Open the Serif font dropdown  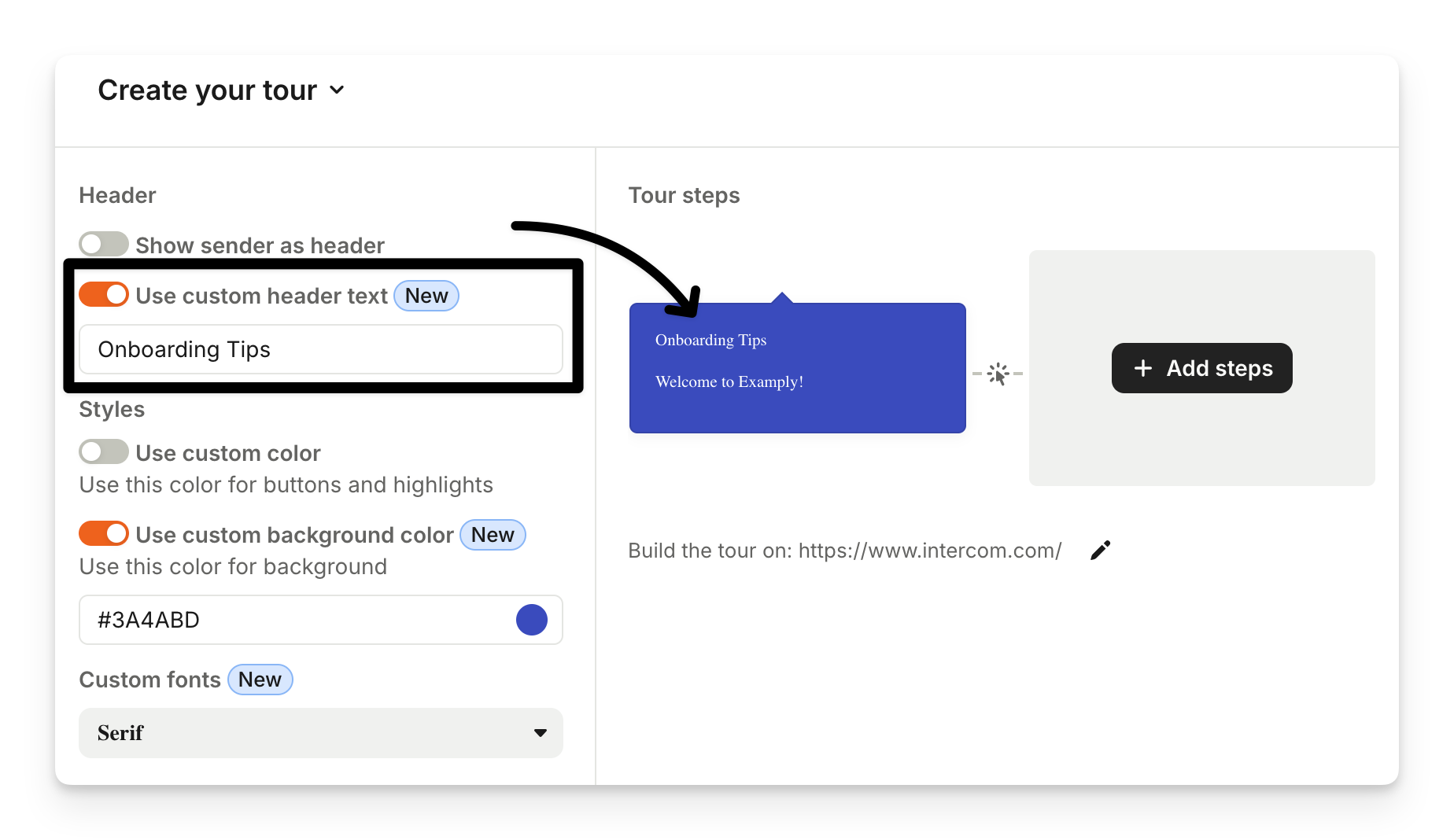[320, 733]
